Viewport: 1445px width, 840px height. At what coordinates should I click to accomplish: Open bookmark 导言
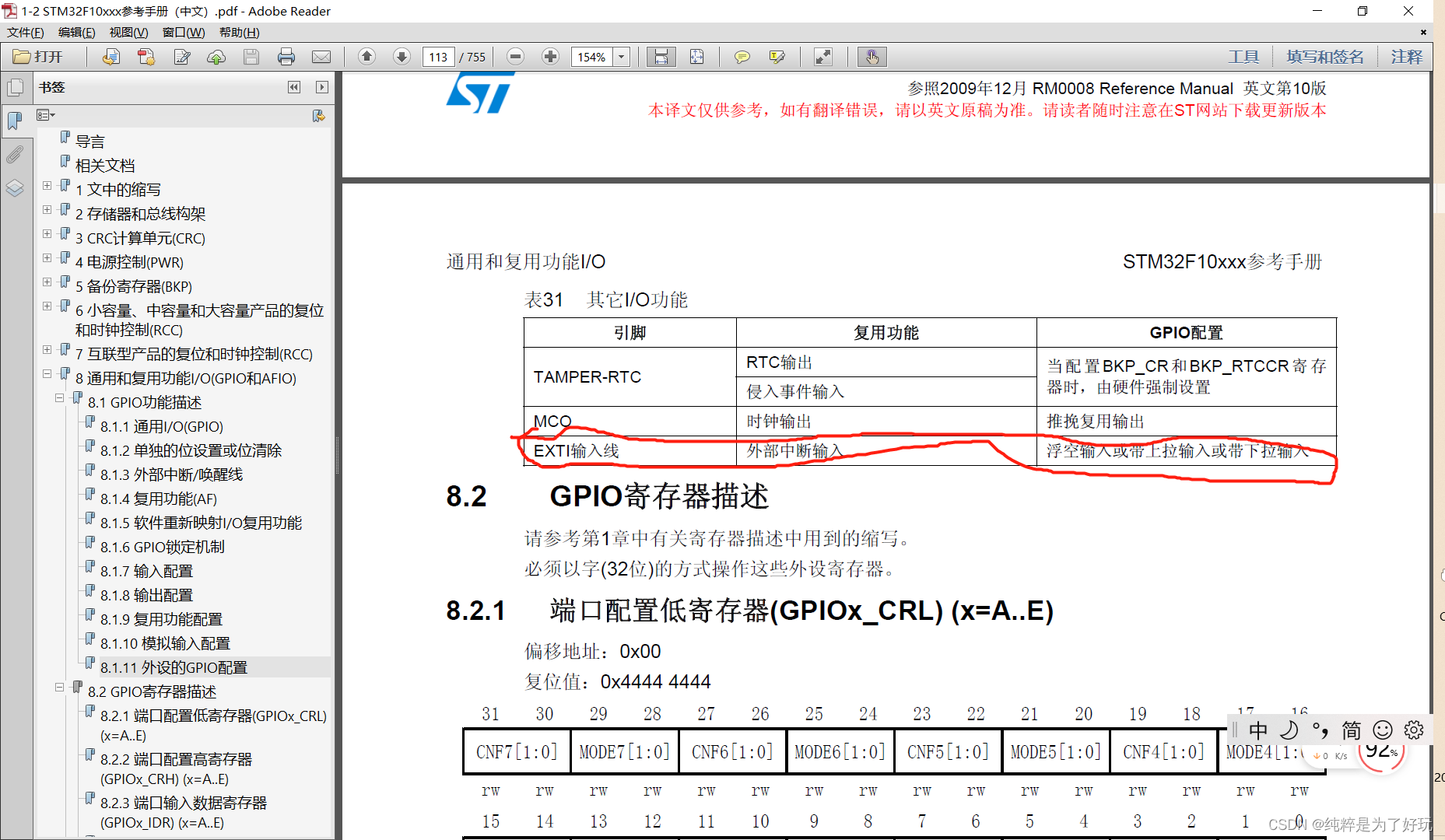coord(90,142)
